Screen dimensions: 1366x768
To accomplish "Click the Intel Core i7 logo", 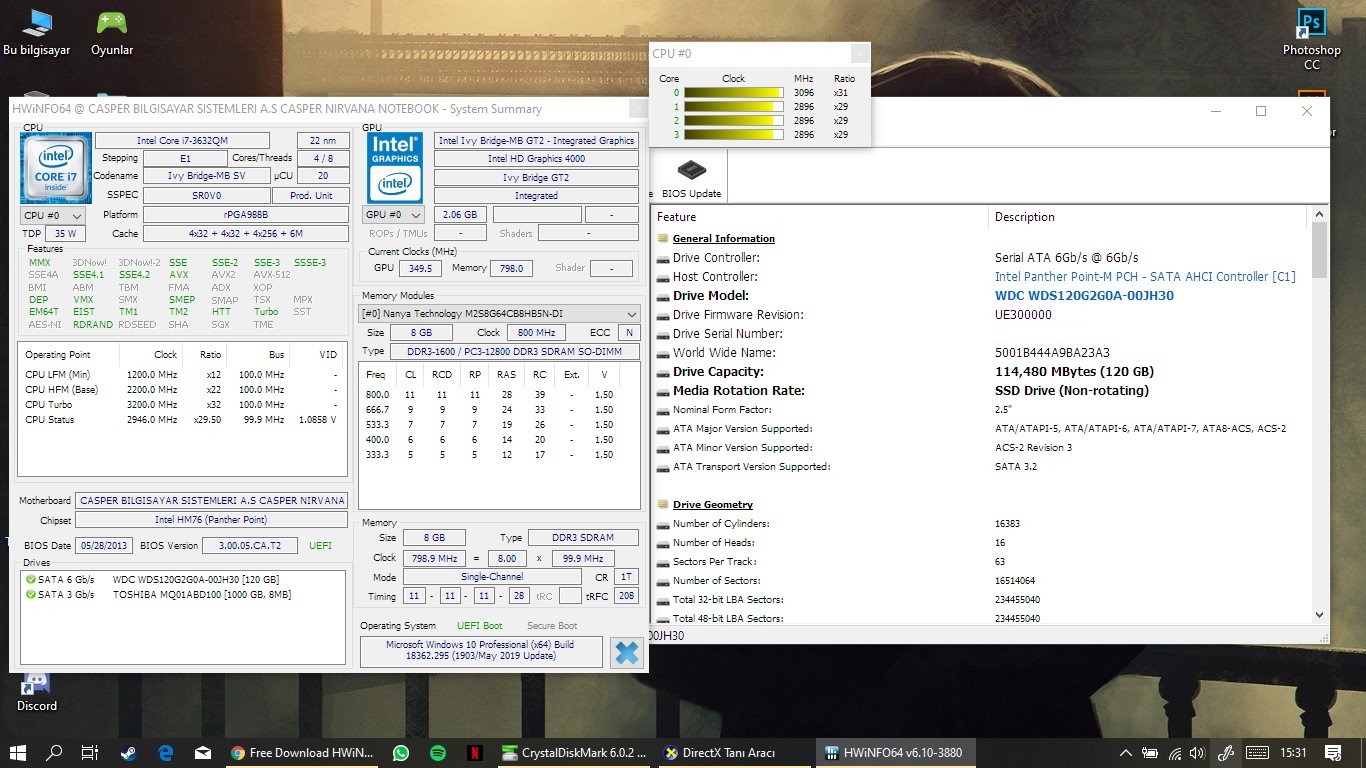I will [x=55, y=168].
